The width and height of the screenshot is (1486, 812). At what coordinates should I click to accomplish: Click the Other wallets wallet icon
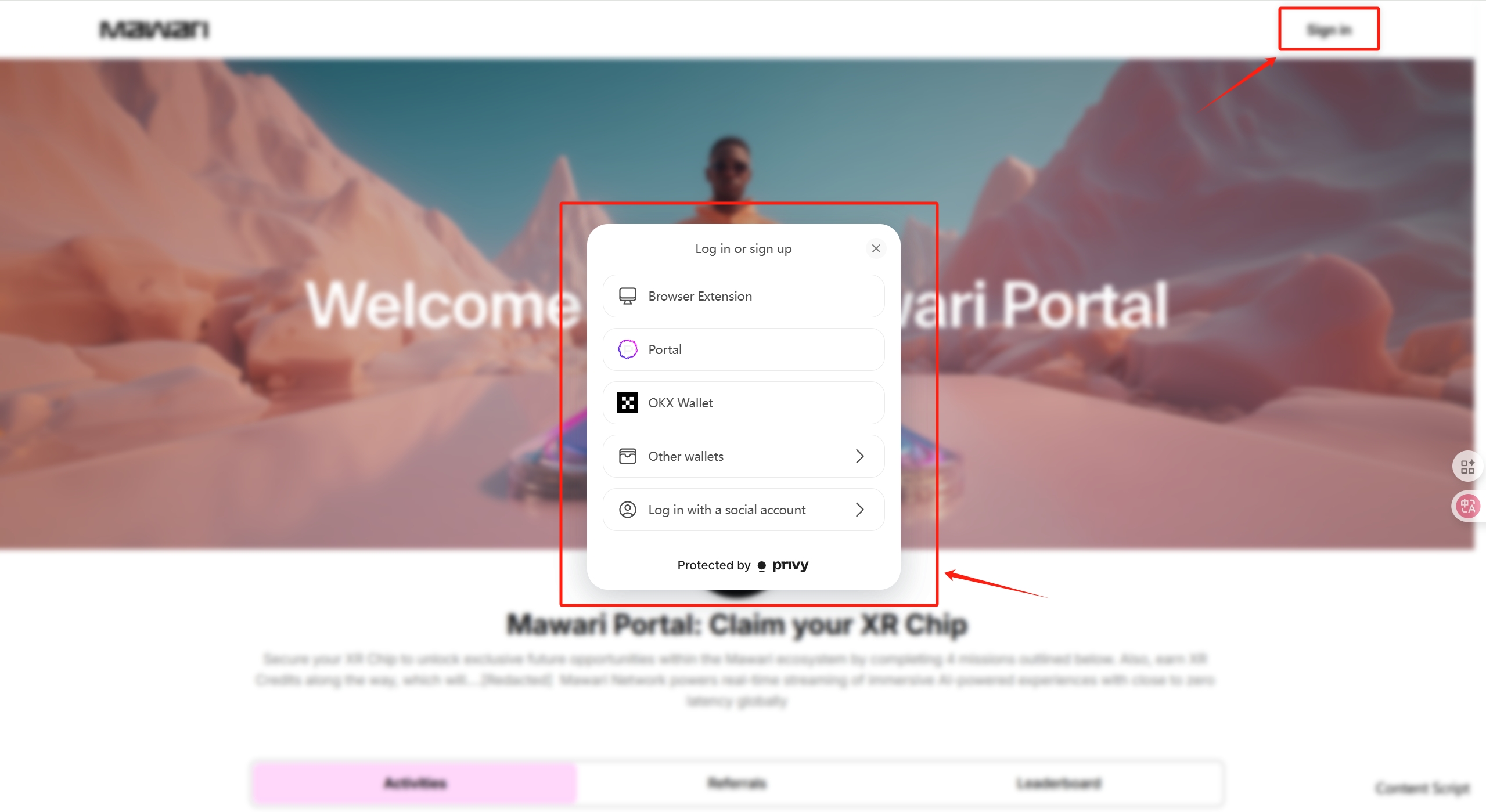click(627, 456)
